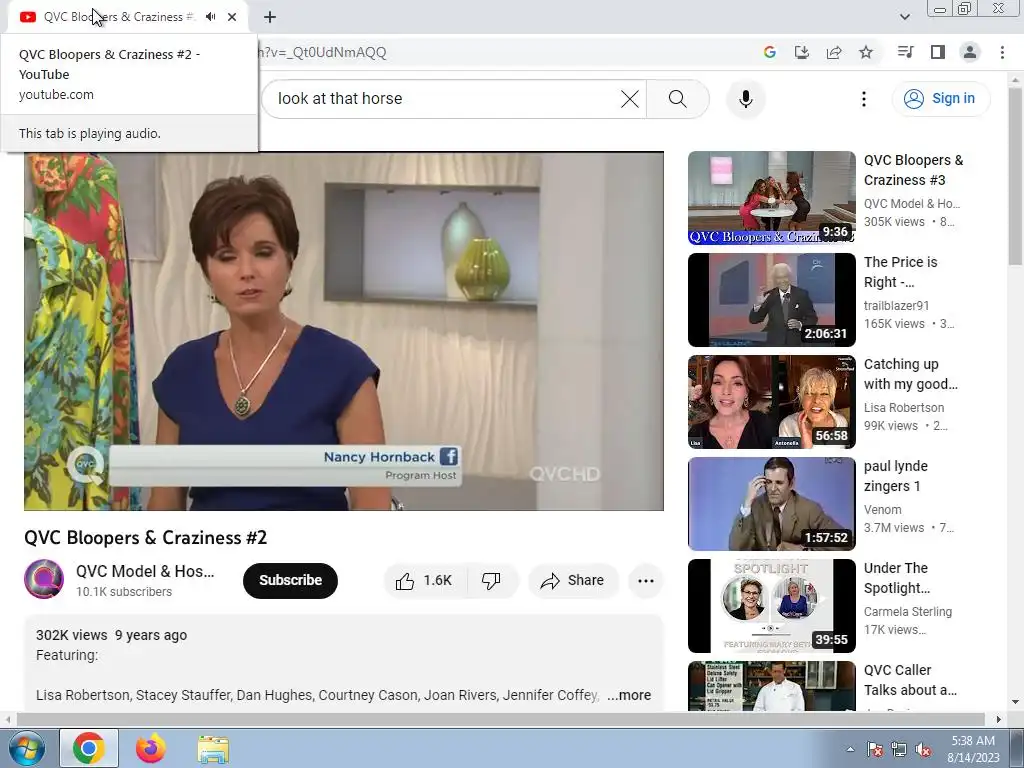Click the Carmela Sterling channel name
Screen dimensions: 1024x768
click(908, 611)
